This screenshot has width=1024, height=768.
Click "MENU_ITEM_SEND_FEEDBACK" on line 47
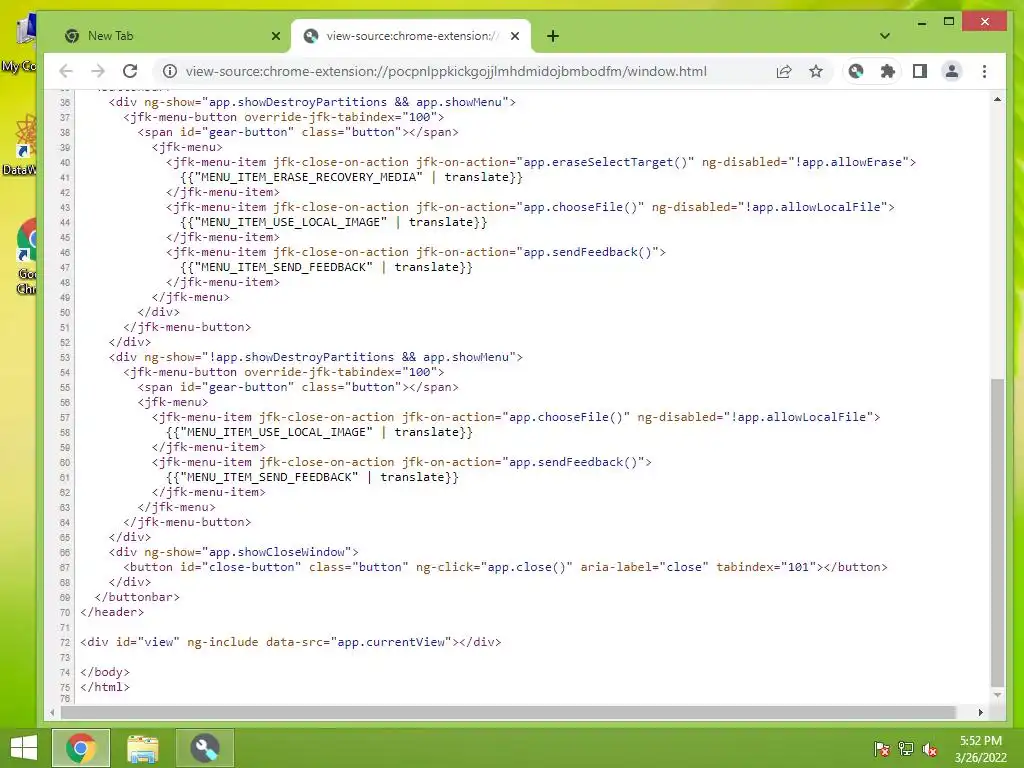click(283, 267)
